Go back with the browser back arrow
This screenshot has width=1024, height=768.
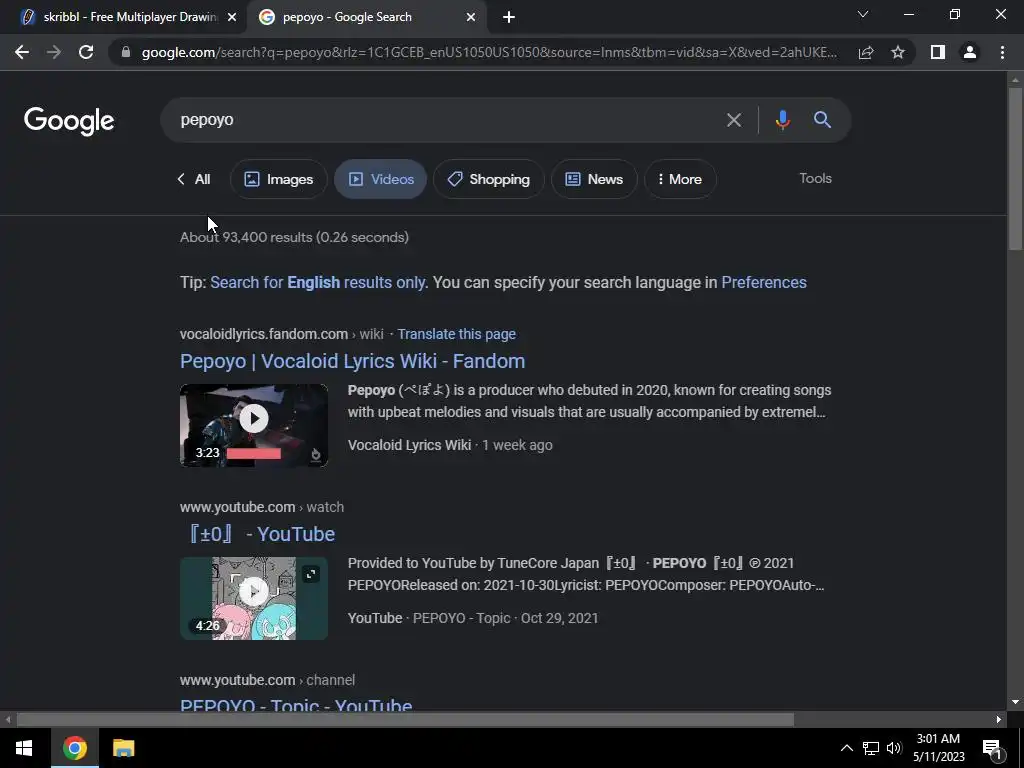tap(22, 52)
